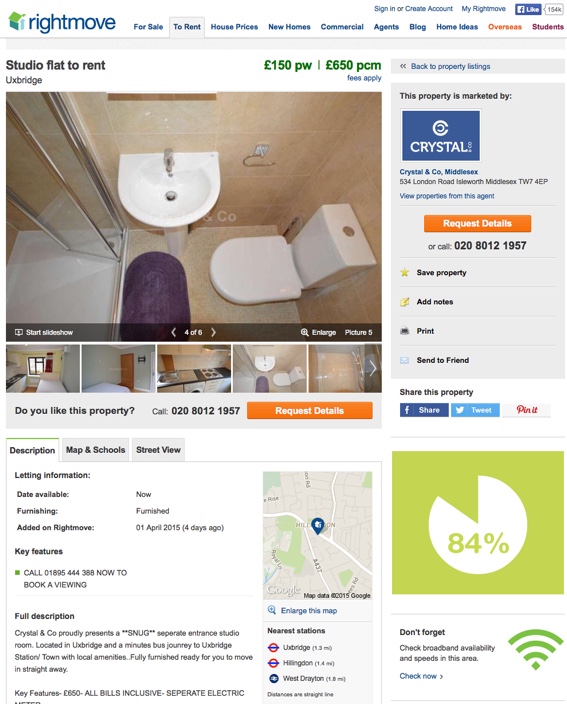567x704 pixels.
Task: Go to previous photo with left chevron
Action: pyautogui.click(x=173, y=332)
